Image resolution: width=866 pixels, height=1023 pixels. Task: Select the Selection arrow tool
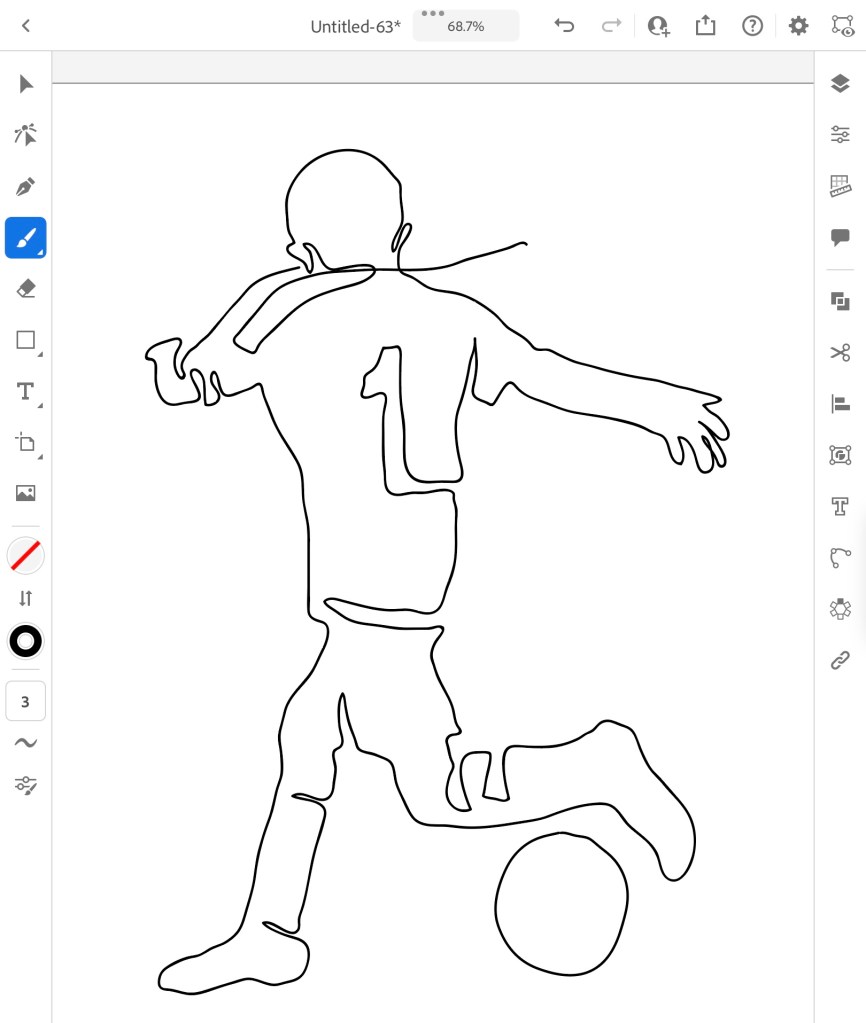pyautogui.click(x=26, y=84)
